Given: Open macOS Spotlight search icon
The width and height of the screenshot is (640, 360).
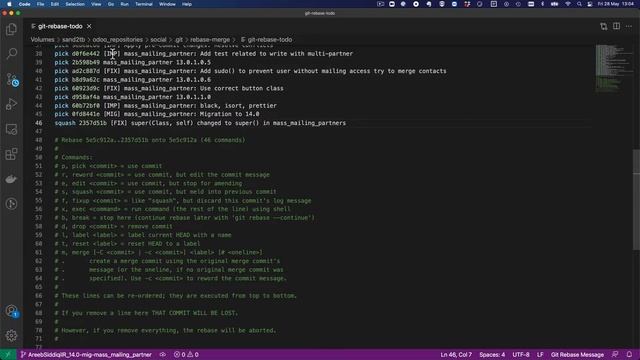Looking at the screenshot, I should 579,4.
